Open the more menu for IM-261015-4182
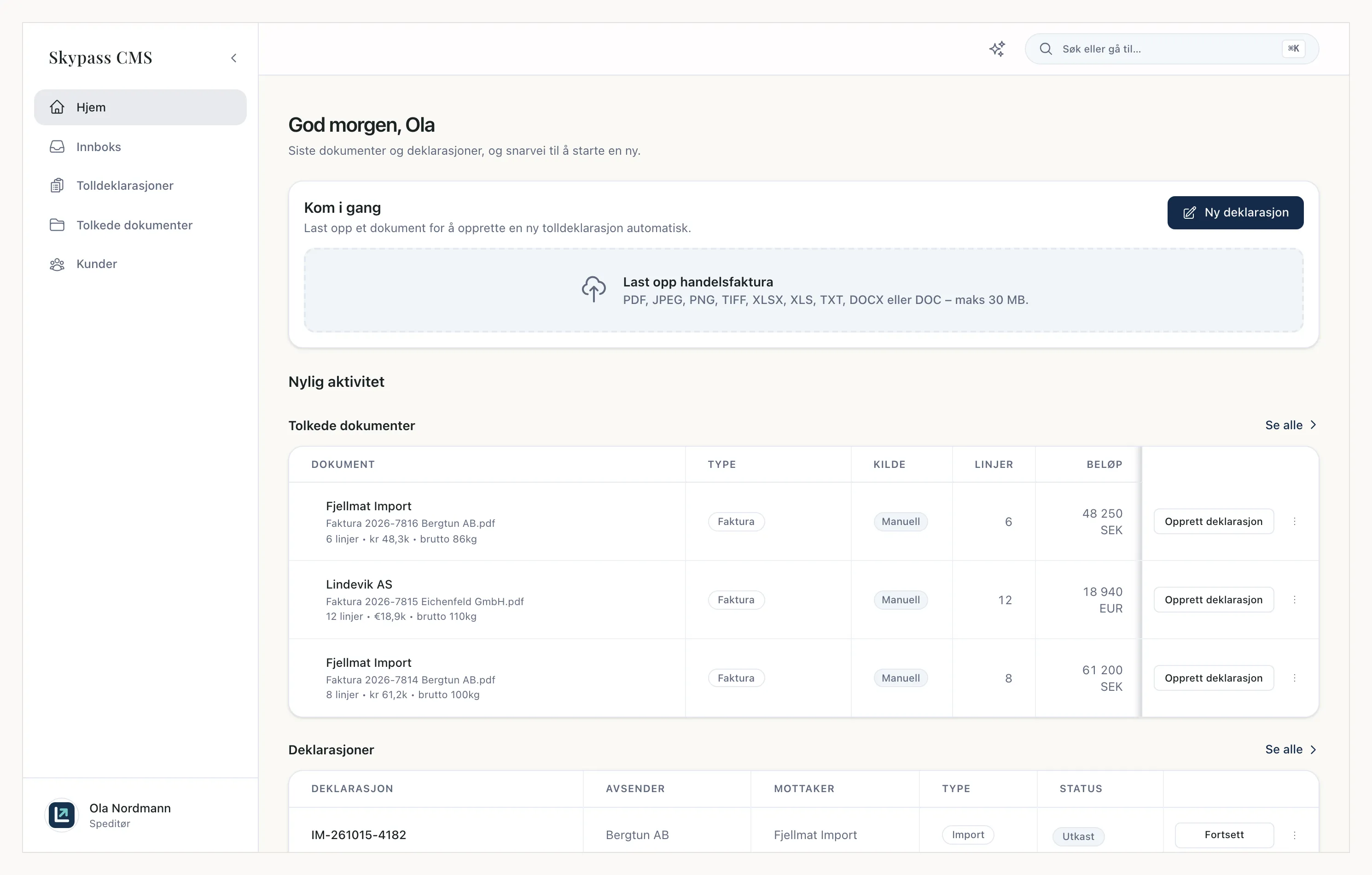Image resolution: width=1372 pixels, height=875 pixels. pyautogui.click(x=1295, y=835)
